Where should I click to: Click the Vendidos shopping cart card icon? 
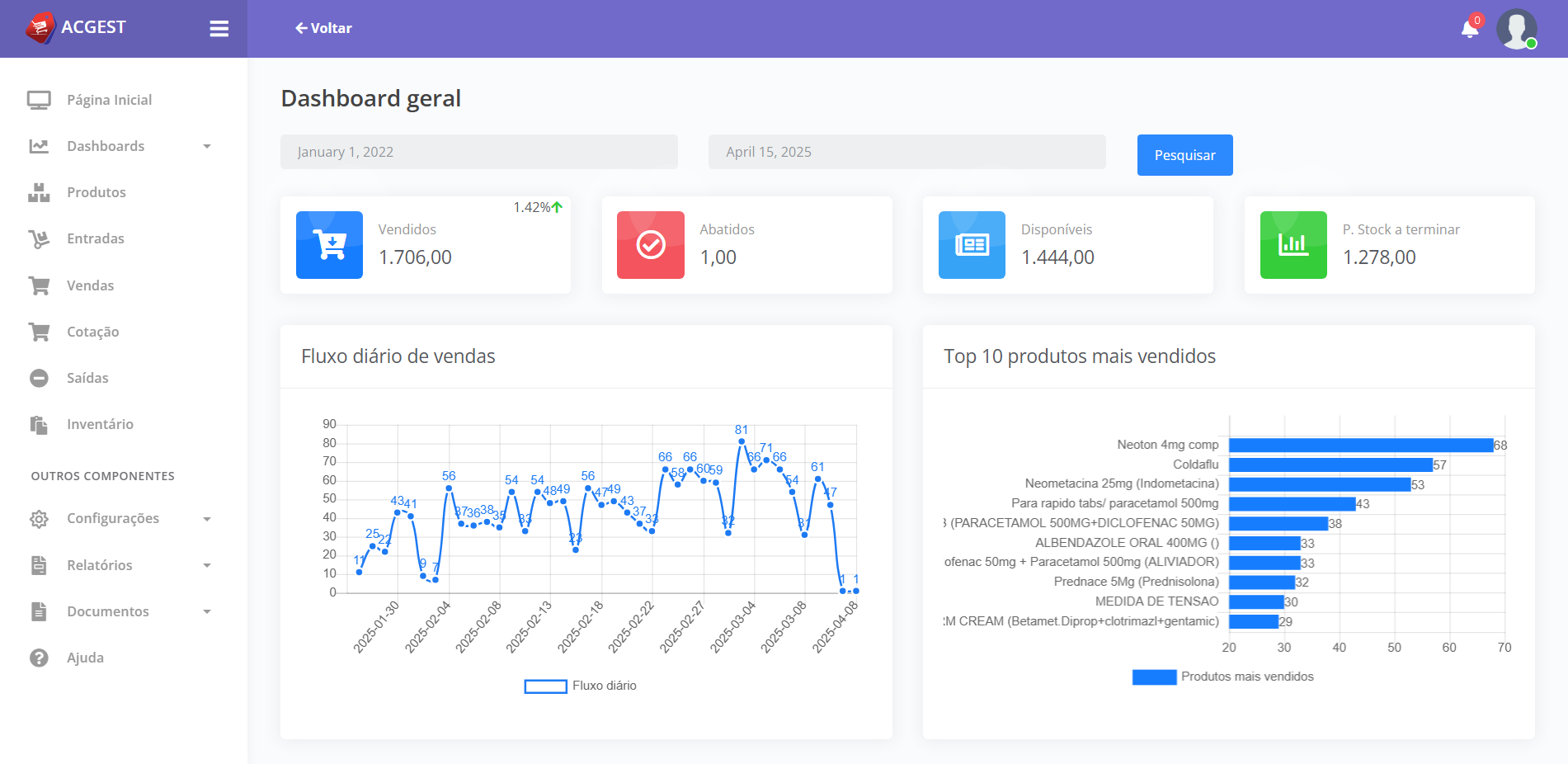tap(329, 244)
